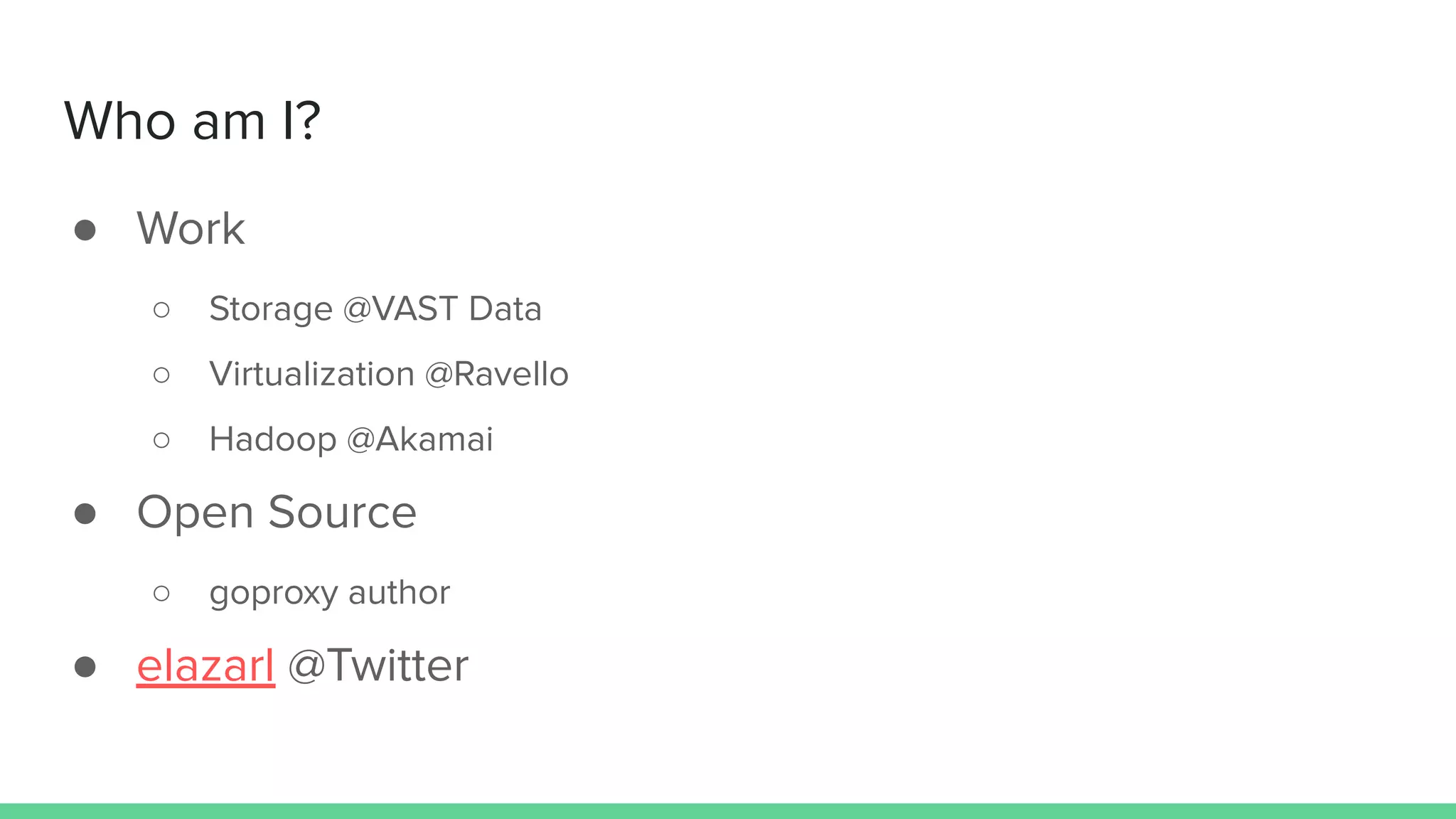Select the "Work" bullet heading
This screenshot has height=819, width=1456.
point(191,229)
